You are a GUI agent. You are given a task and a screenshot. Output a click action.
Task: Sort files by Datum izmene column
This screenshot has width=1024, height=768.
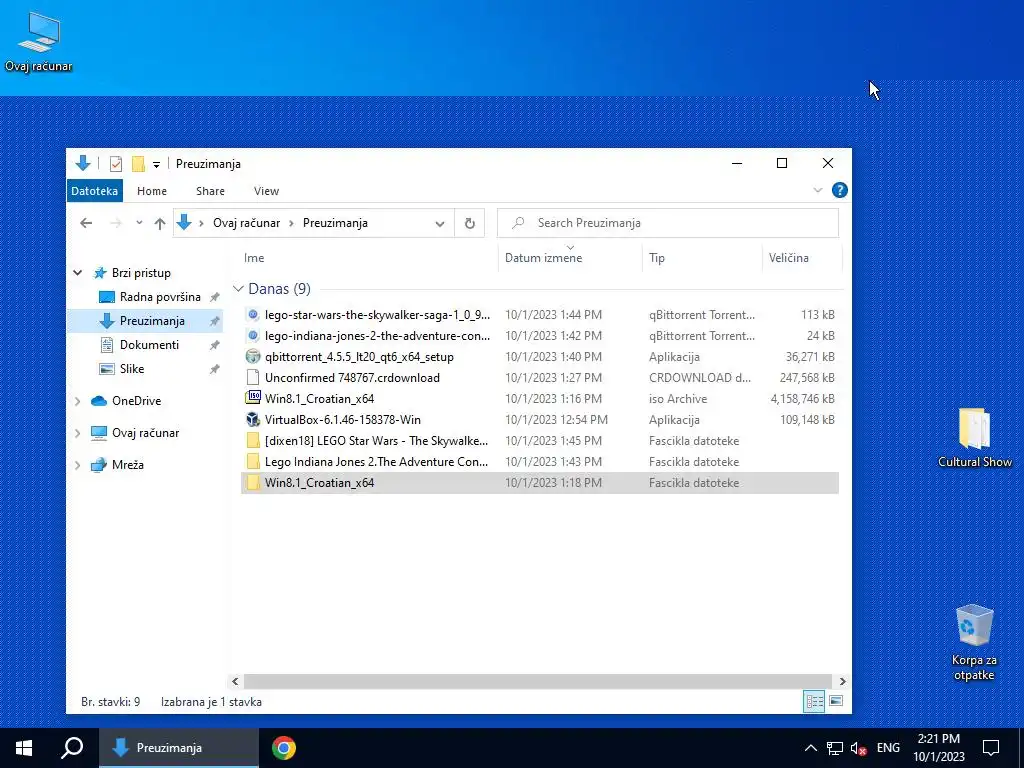[x=543, y=258]
